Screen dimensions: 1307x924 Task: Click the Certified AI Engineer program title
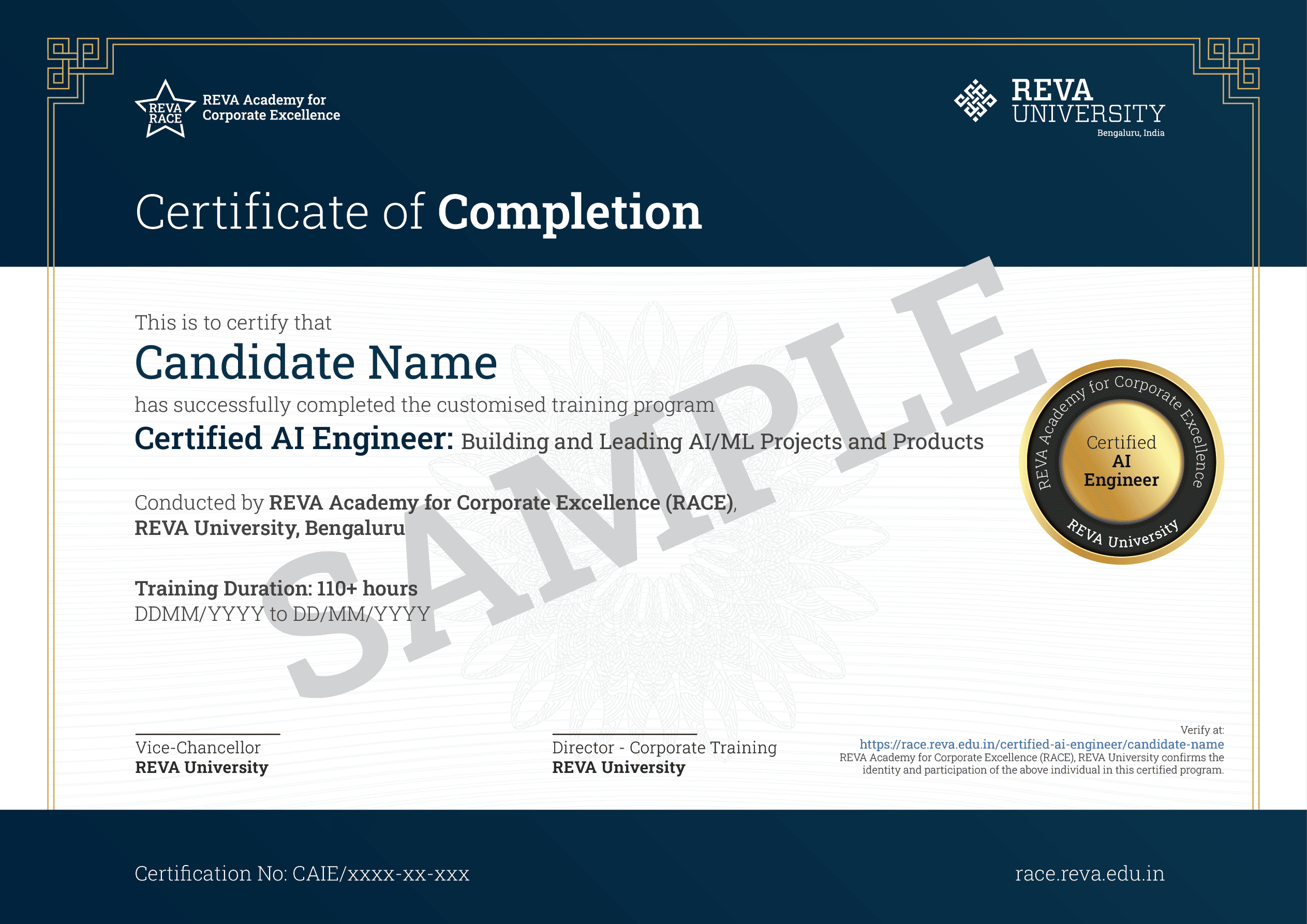click(293, 439)
